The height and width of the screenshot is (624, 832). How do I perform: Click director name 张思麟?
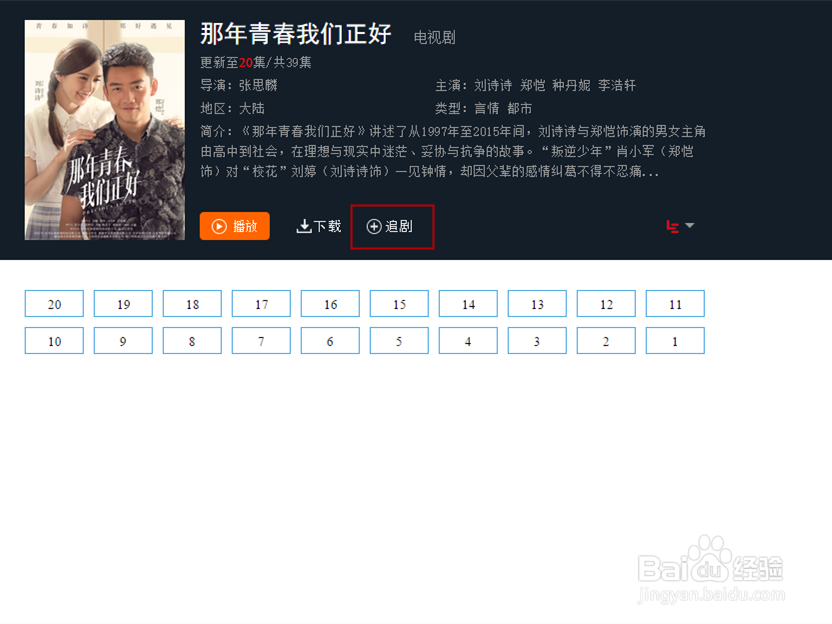pyautogui.click(x=258, y=85)
